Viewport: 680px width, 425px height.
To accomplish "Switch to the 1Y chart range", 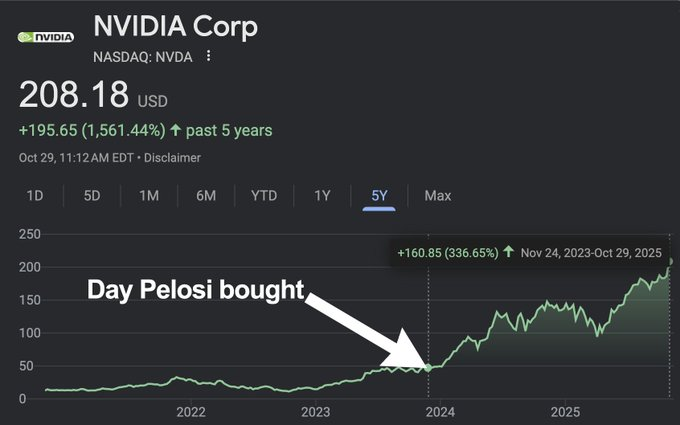I will (x=322, y=196).
